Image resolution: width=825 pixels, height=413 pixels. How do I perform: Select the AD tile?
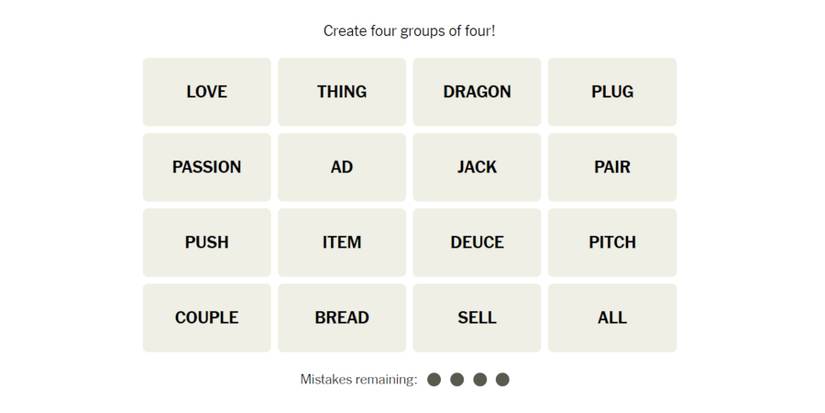(x=342, y=167)
